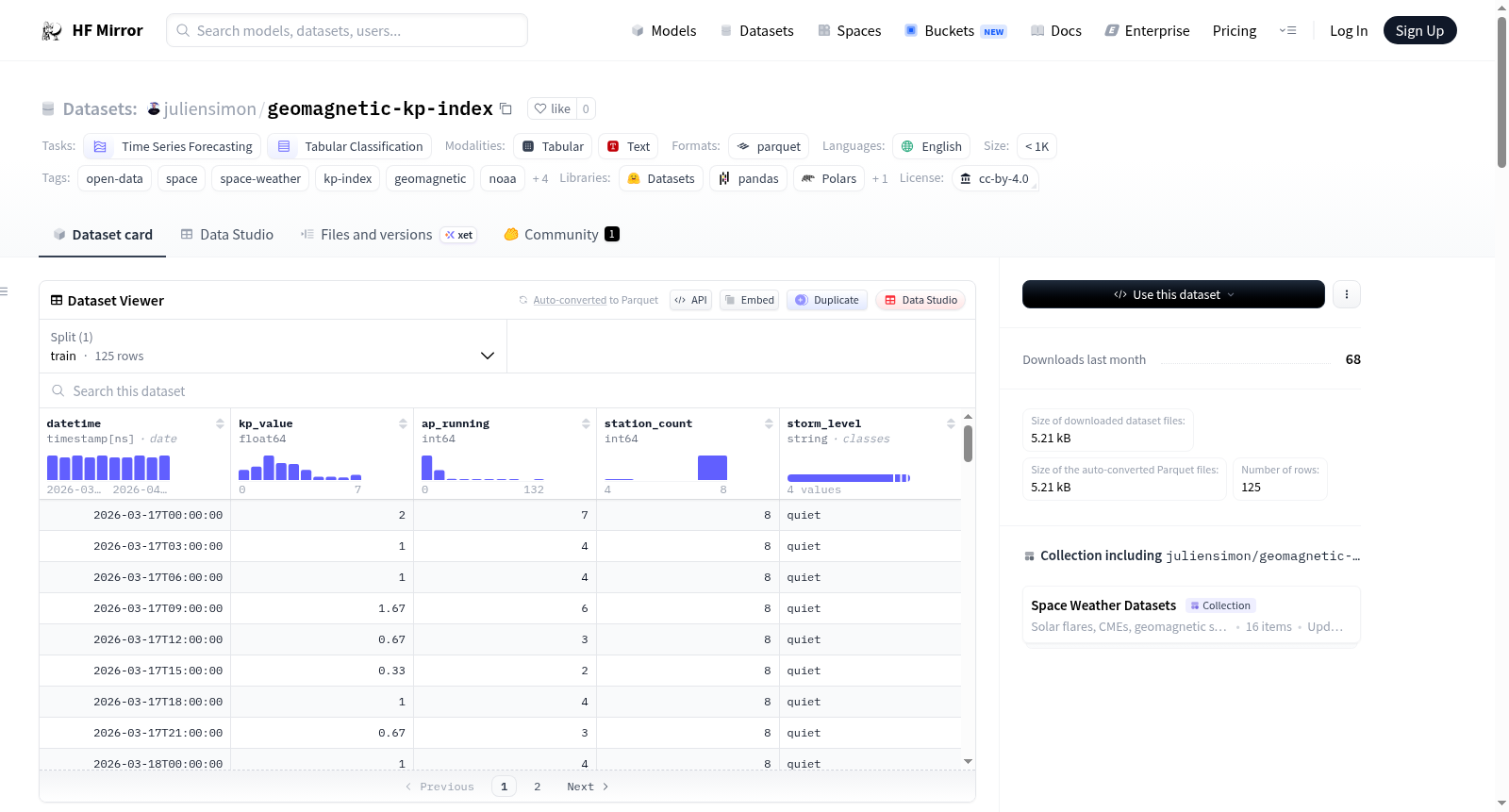This screenshot has width=1509, height=812.
Task: Open the red Data Studio button
Action: (x=920, y=300)
